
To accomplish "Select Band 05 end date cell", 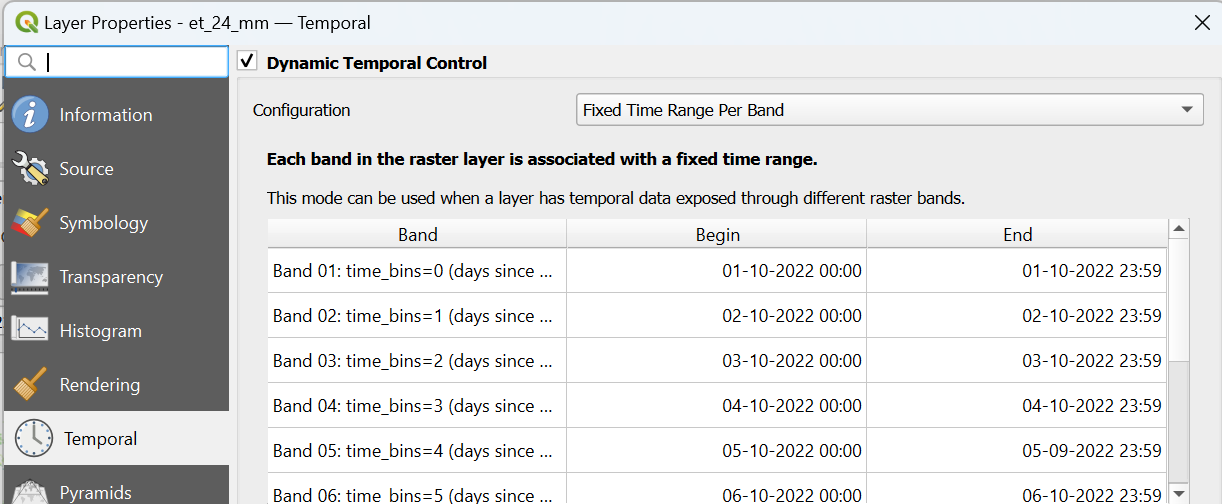I will click(1016, 451).
